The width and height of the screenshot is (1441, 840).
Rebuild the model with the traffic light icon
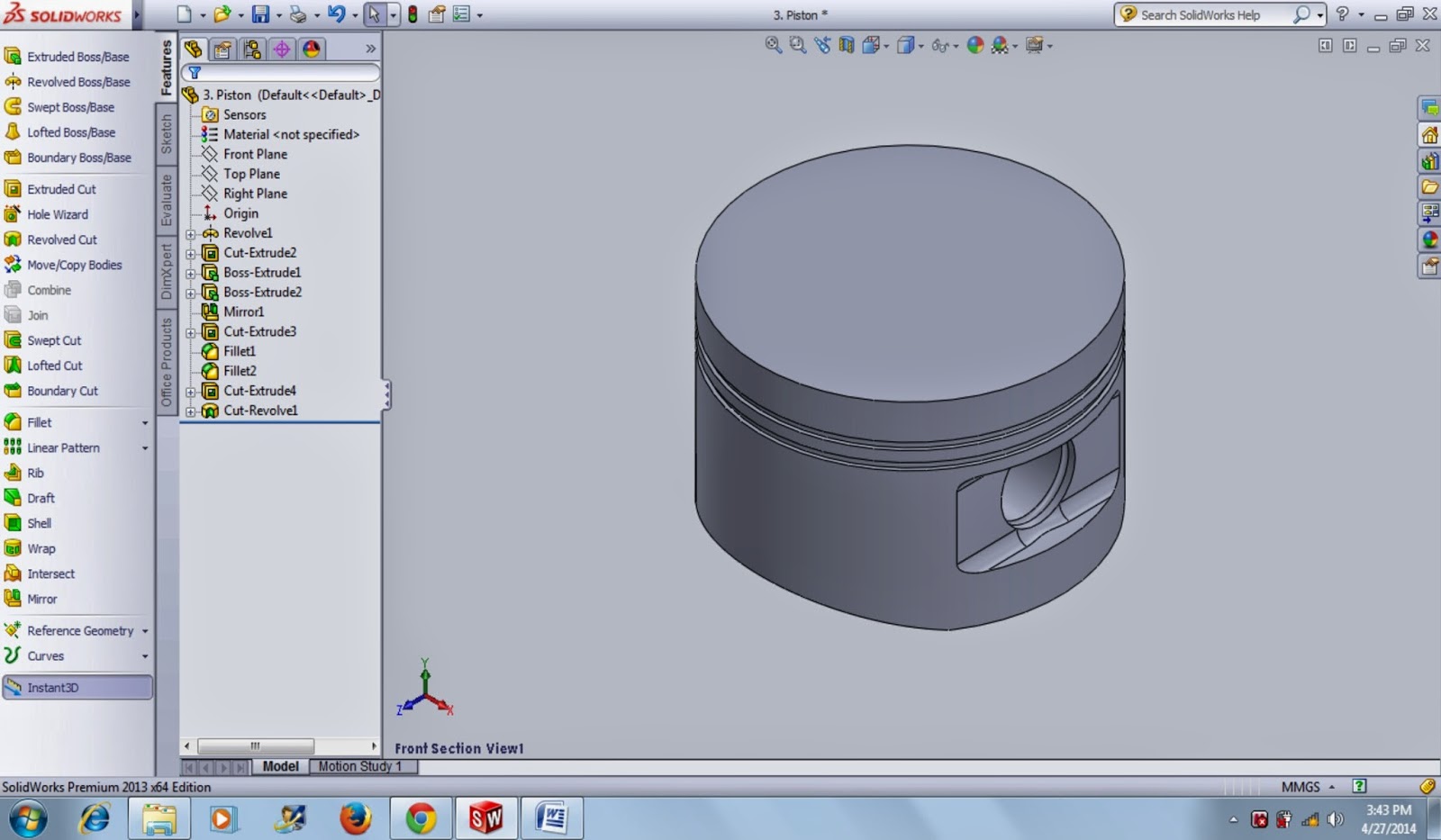(412, 14)
